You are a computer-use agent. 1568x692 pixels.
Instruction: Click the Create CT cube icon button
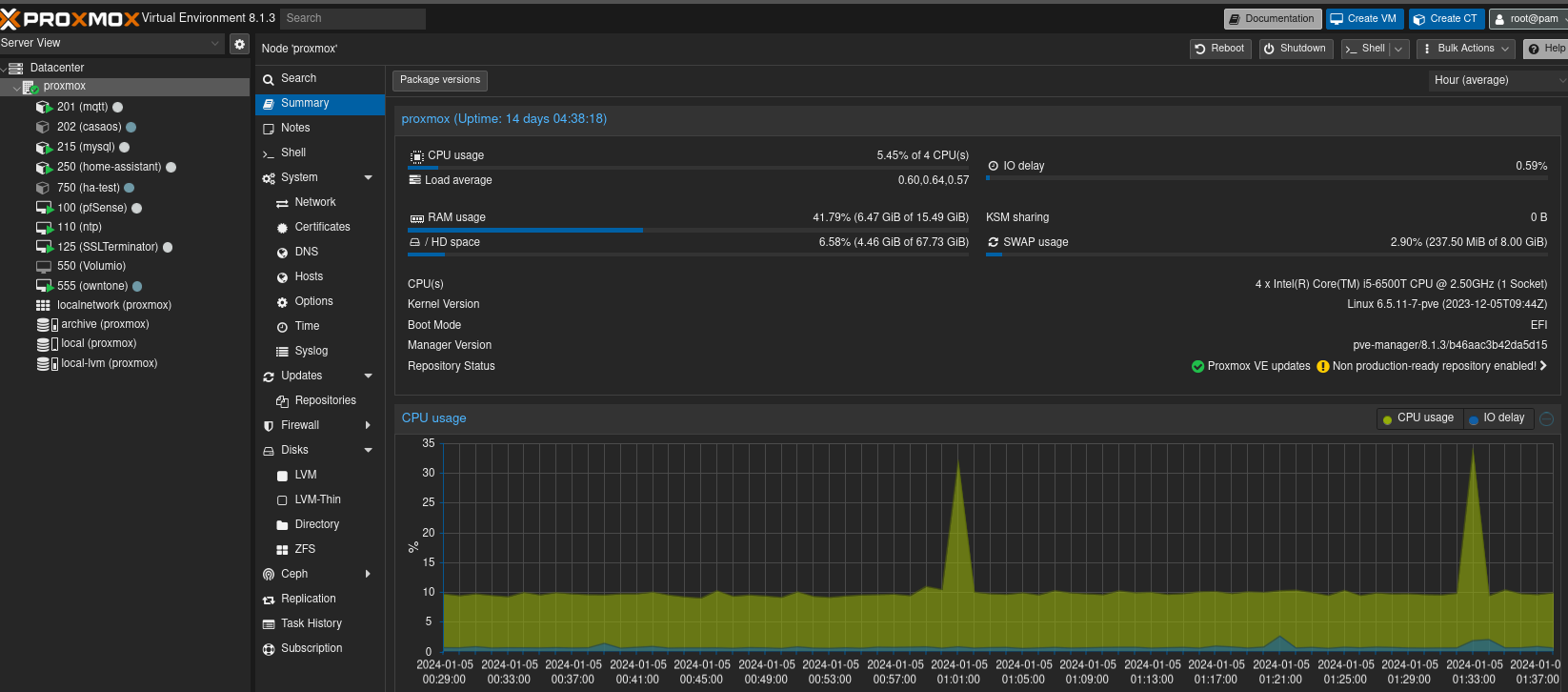pos(1445,19)
